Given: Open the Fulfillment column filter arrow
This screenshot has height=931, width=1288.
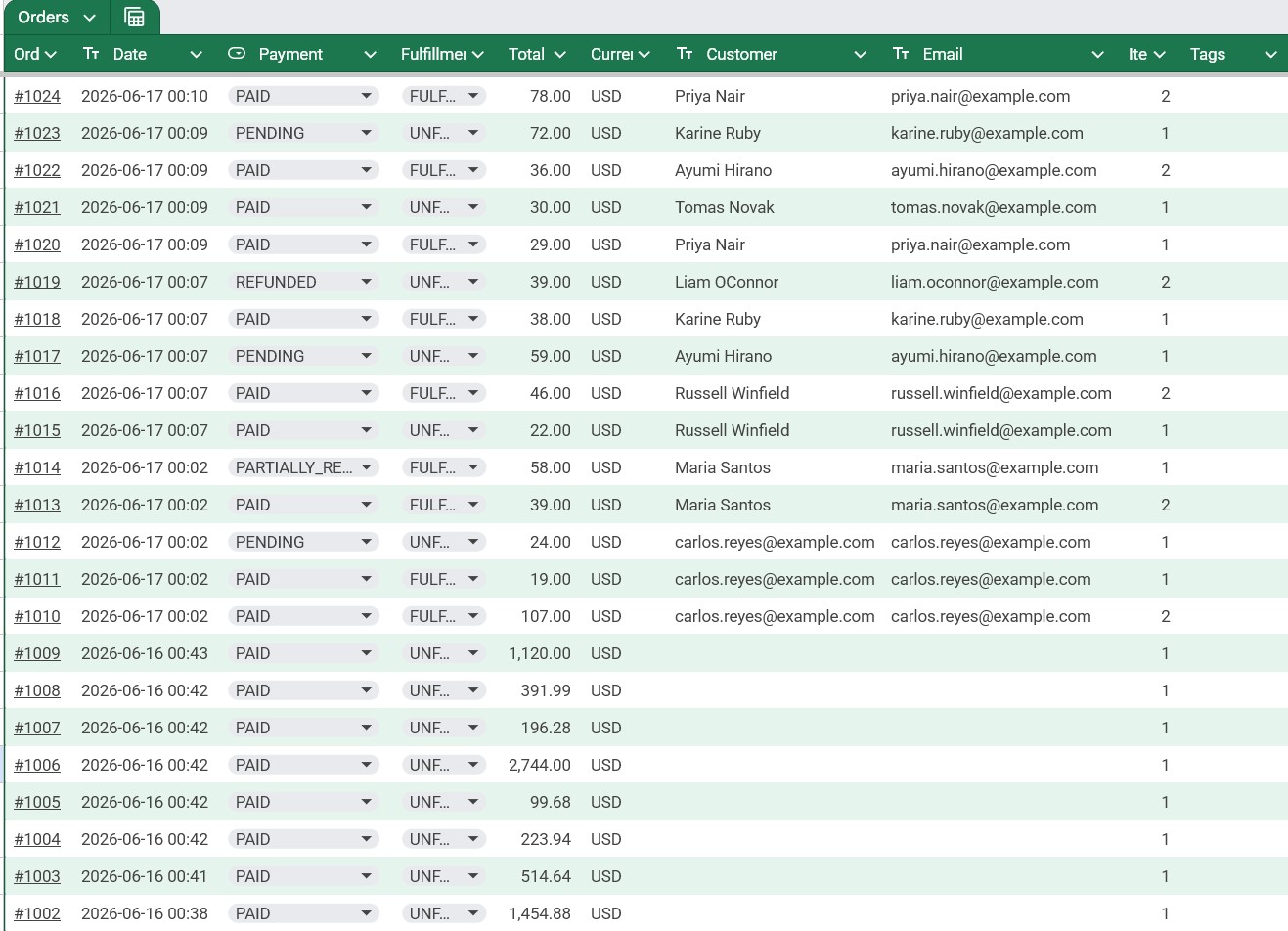Looking at the screenshot, I should [478, 55].
